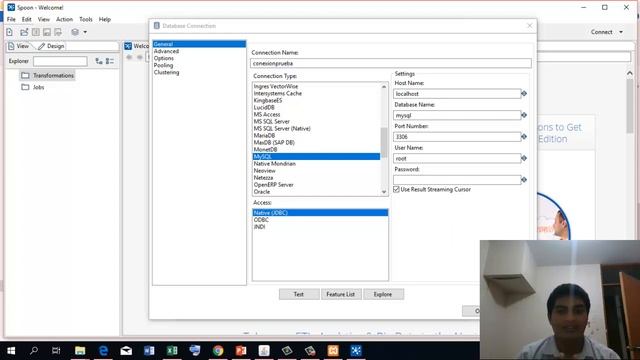Screen dimensions: 640x360
Task: Open Mail app from taskbar
Action: [126, 351]
